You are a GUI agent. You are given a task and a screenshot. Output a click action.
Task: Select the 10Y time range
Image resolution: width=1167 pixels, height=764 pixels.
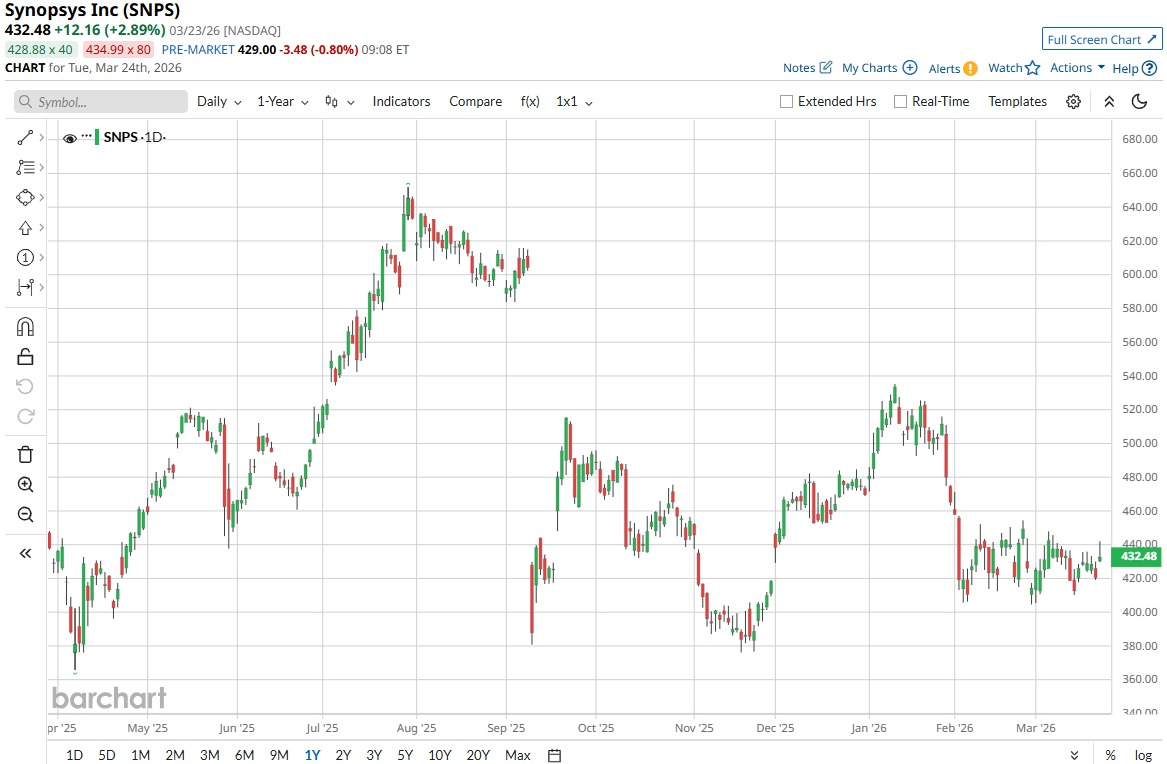(x=439, y=755)
